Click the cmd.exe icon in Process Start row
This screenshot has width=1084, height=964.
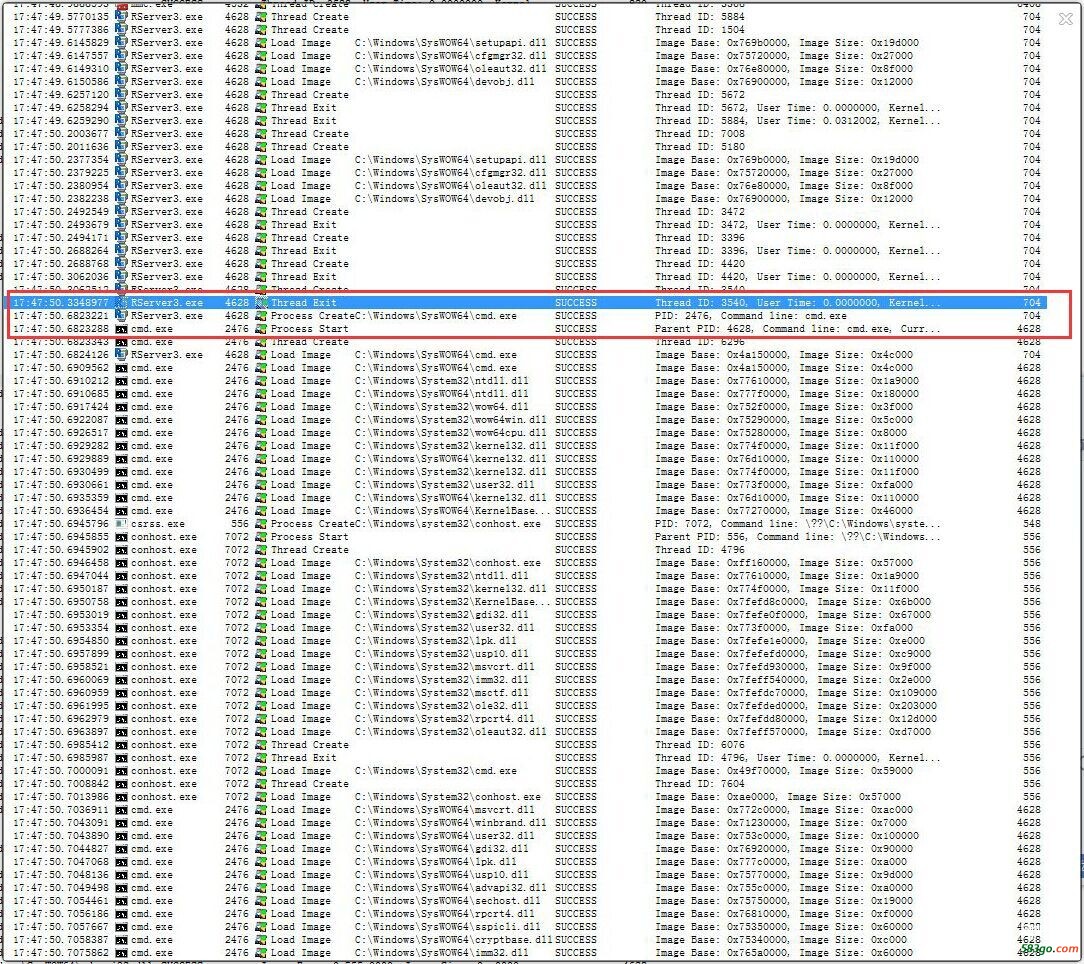click(122, 329)
